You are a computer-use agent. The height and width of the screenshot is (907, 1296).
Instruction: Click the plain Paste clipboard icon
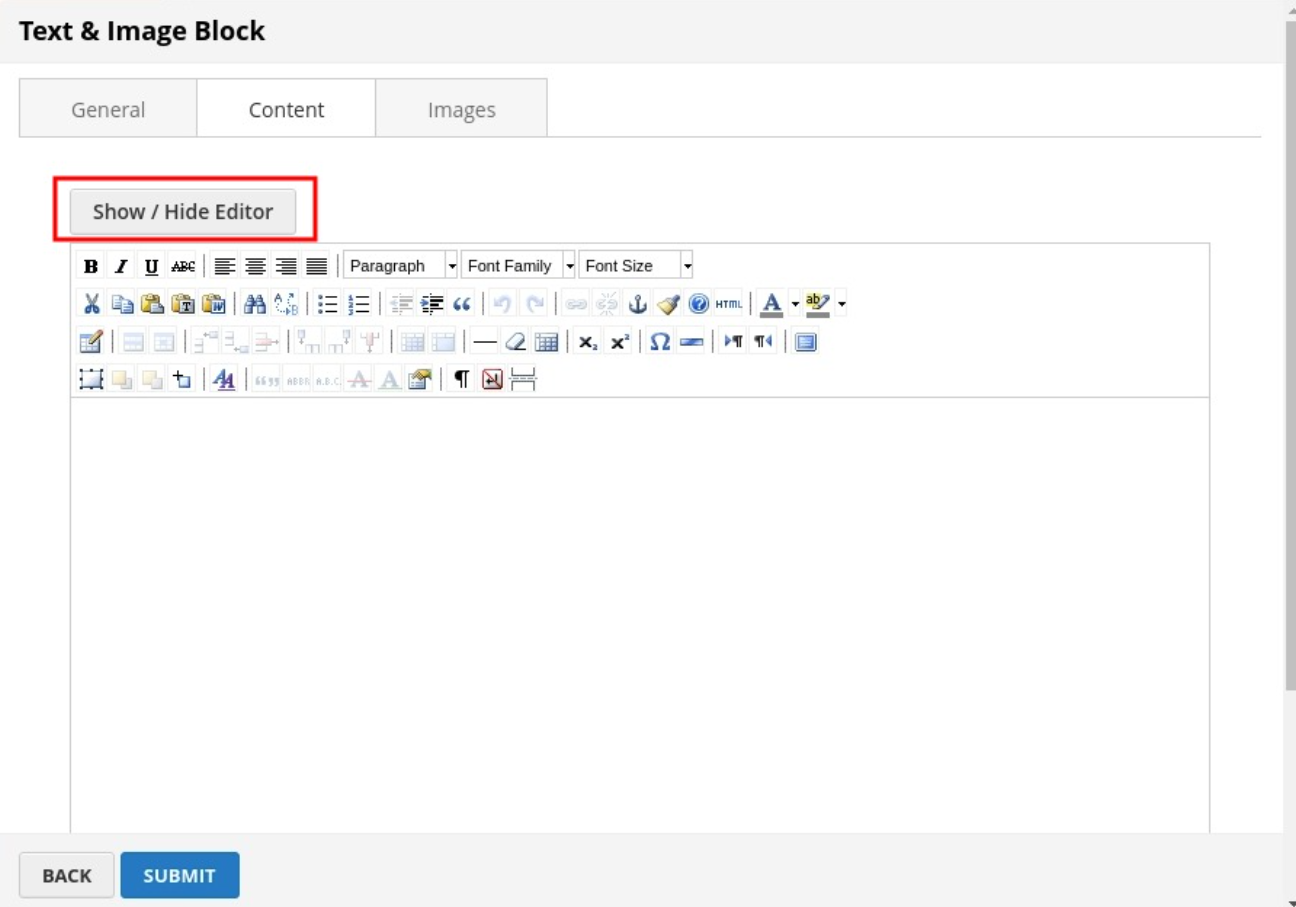152,304
